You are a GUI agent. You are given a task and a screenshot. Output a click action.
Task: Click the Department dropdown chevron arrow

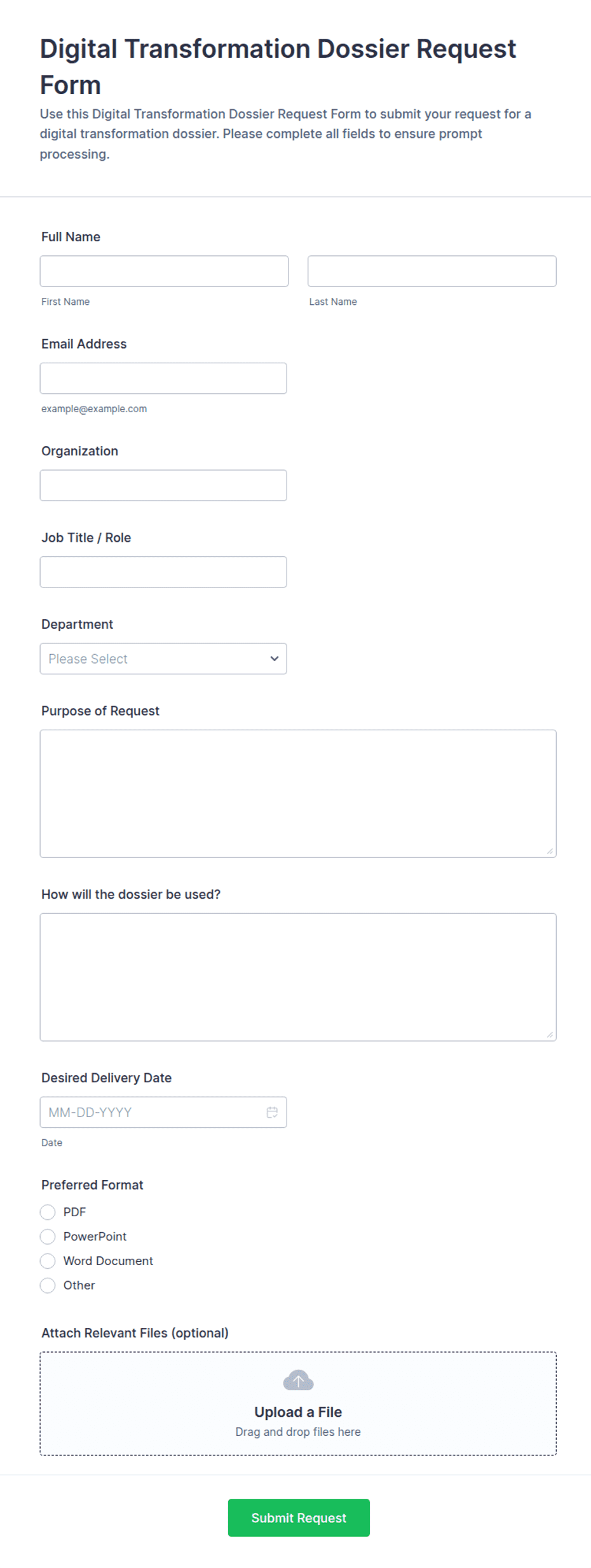coord(275,659)
